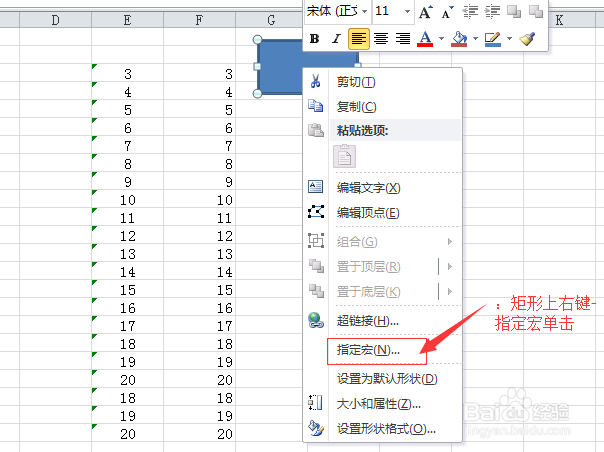This screenshot has width=604, height=452.
Task: Increase font size with large A
Action: coord(425,12)
